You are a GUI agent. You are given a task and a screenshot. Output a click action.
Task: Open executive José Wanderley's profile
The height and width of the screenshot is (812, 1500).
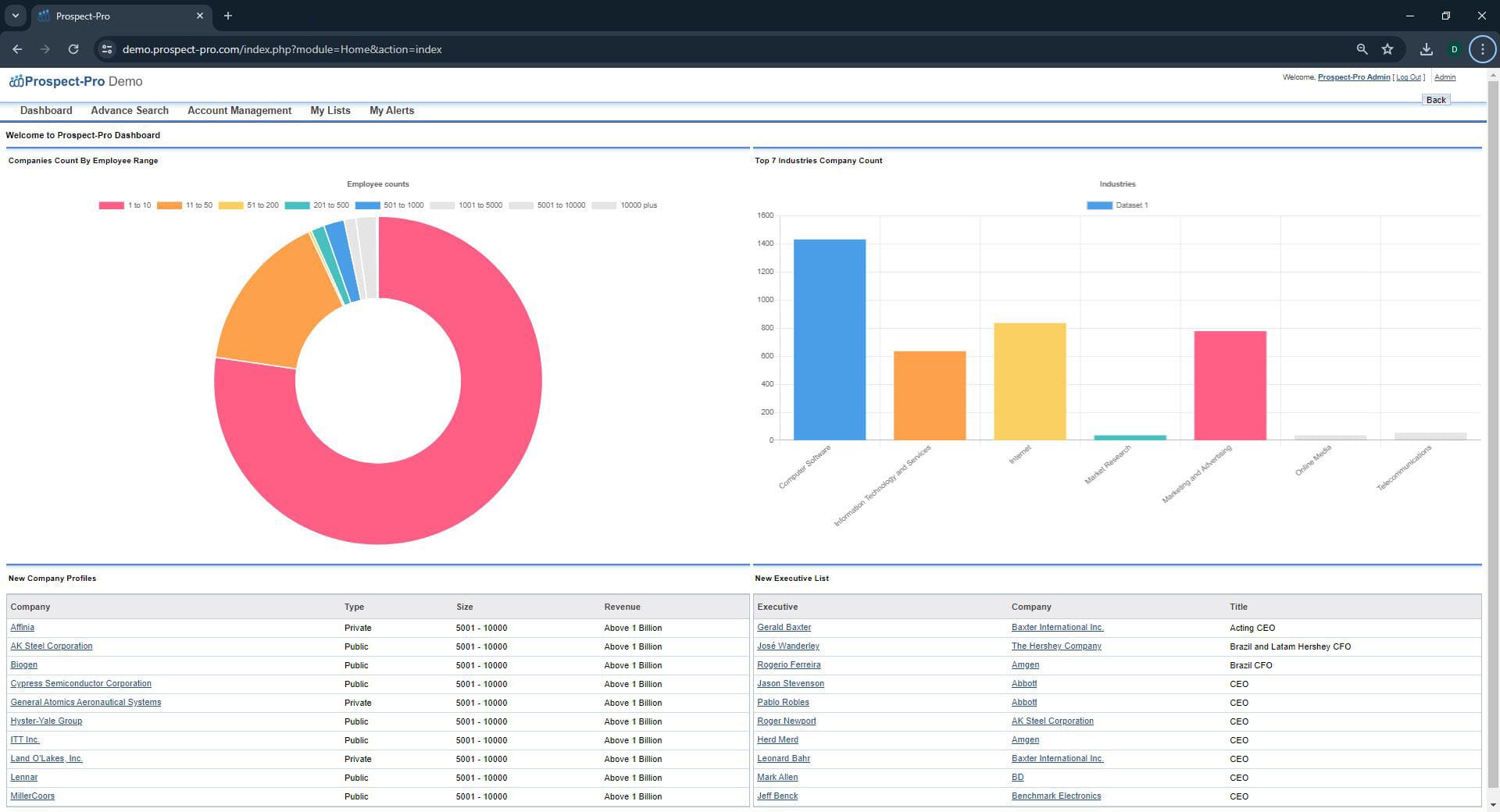(787, 646)
